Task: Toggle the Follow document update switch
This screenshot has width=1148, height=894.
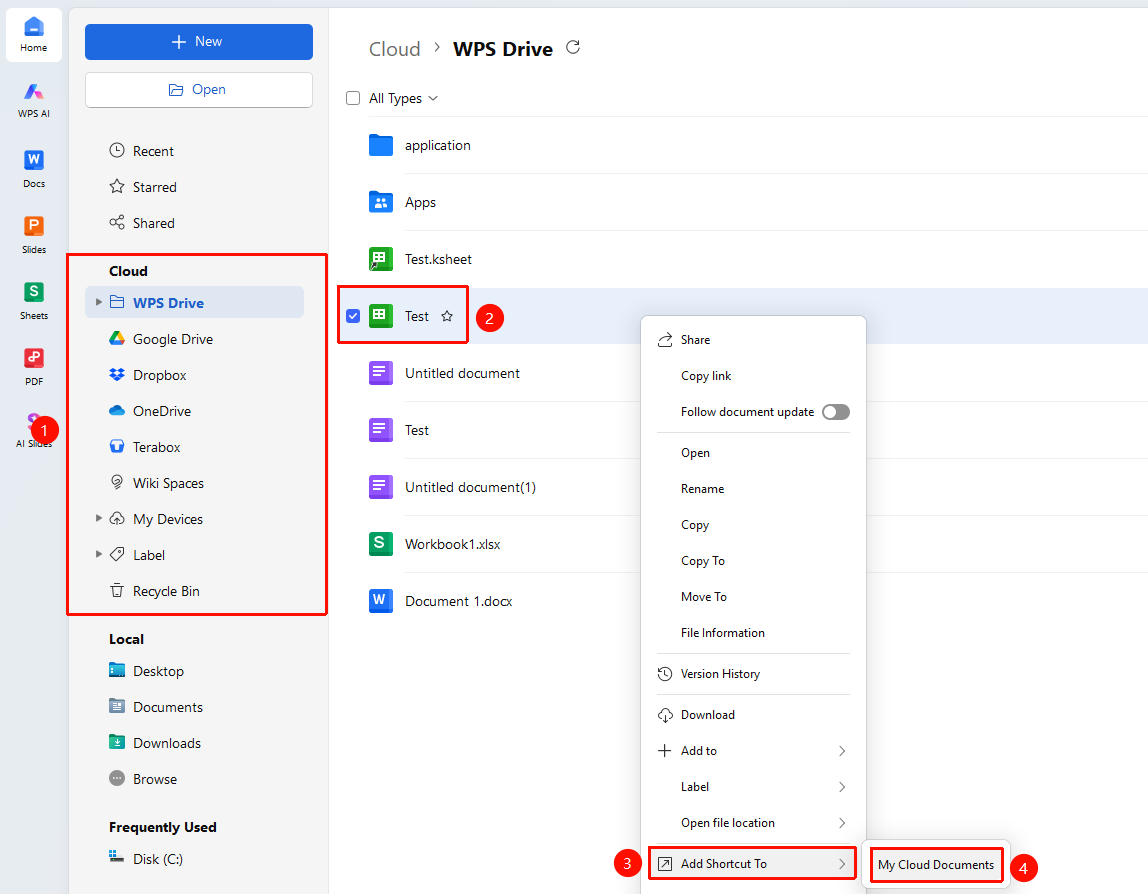Action: [835, 411]
